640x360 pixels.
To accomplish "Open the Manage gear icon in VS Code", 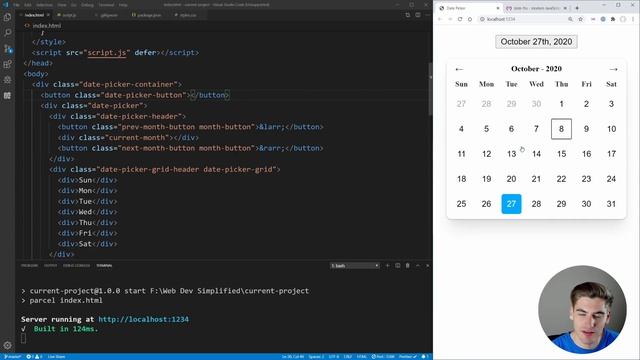I will click(7, 345).
